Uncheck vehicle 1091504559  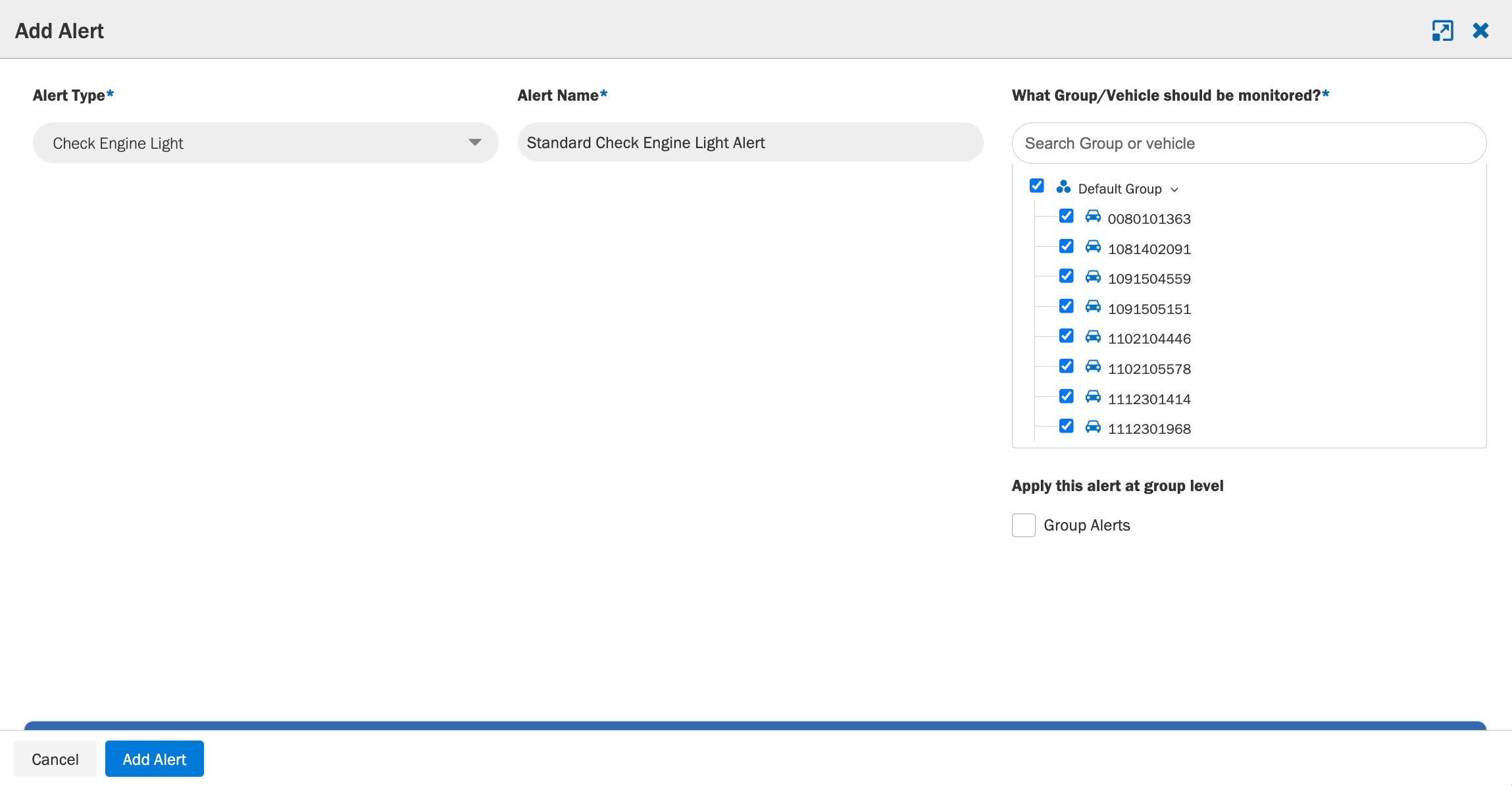tap(1067, 276)
